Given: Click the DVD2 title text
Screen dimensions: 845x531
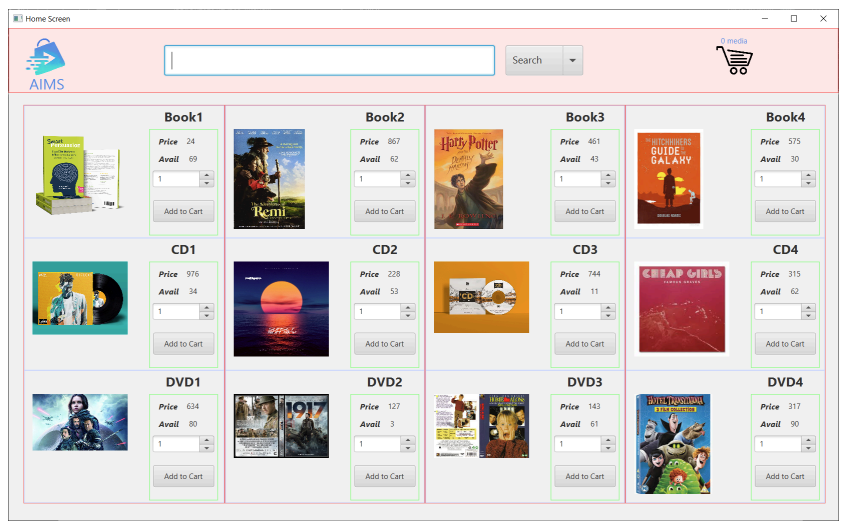Looking at the screenshot, I should click(x=384, y=382).
